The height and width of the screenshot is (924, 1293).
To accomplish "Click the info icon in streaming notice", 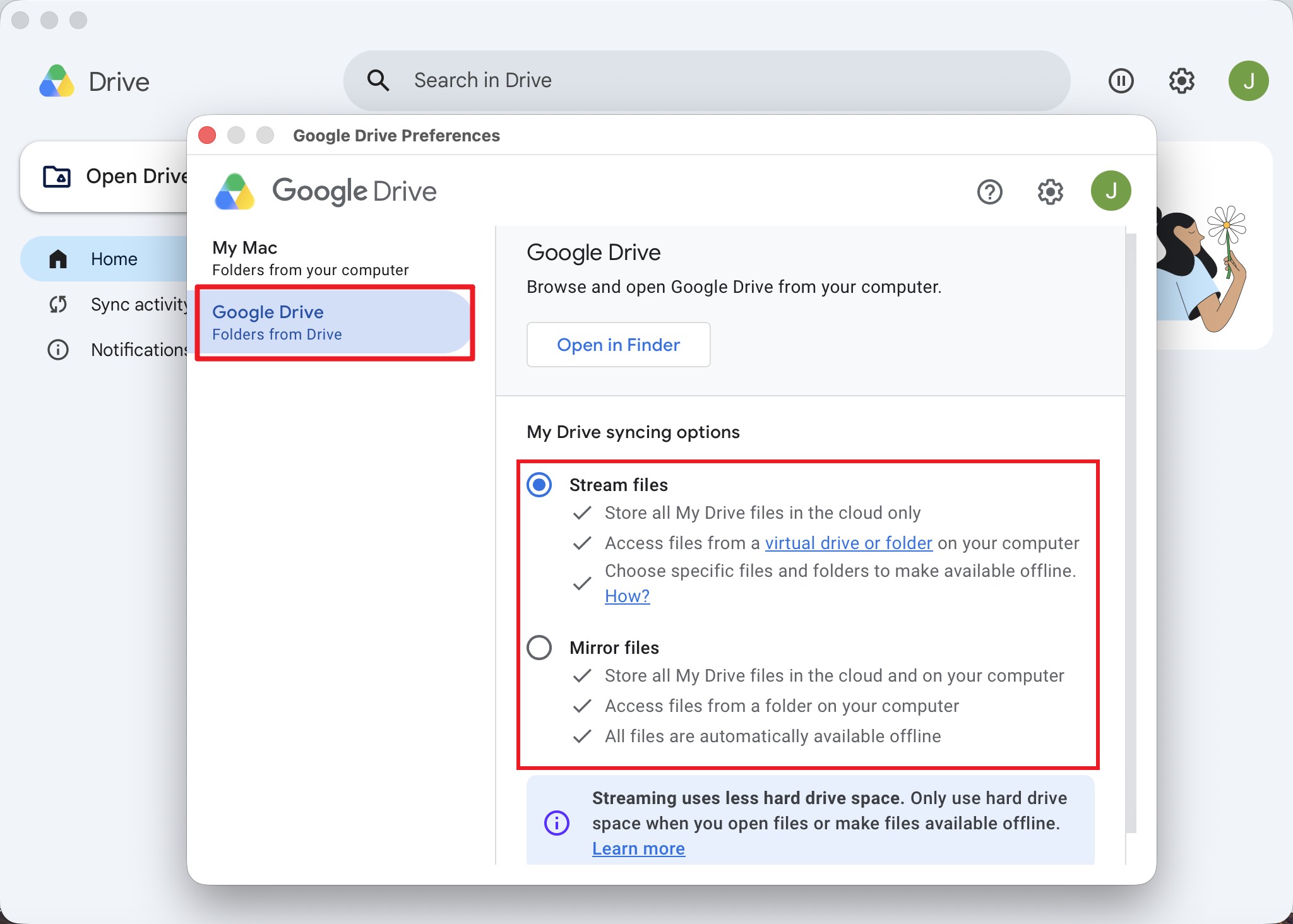I will pos(556,823).
